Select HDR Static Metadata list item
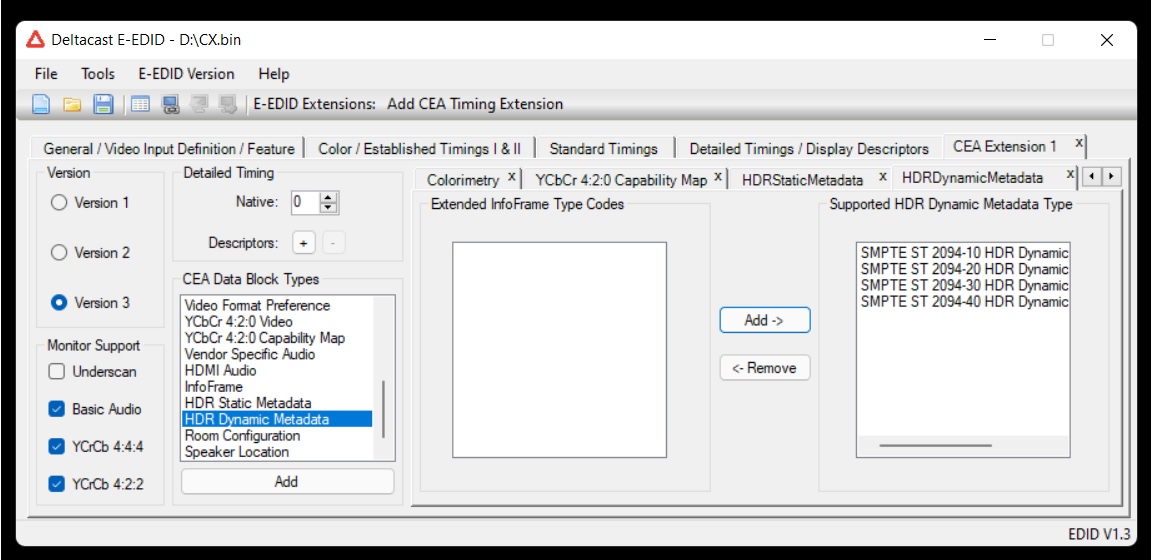This screenshot has width=1151, height=560. (277, 403)
